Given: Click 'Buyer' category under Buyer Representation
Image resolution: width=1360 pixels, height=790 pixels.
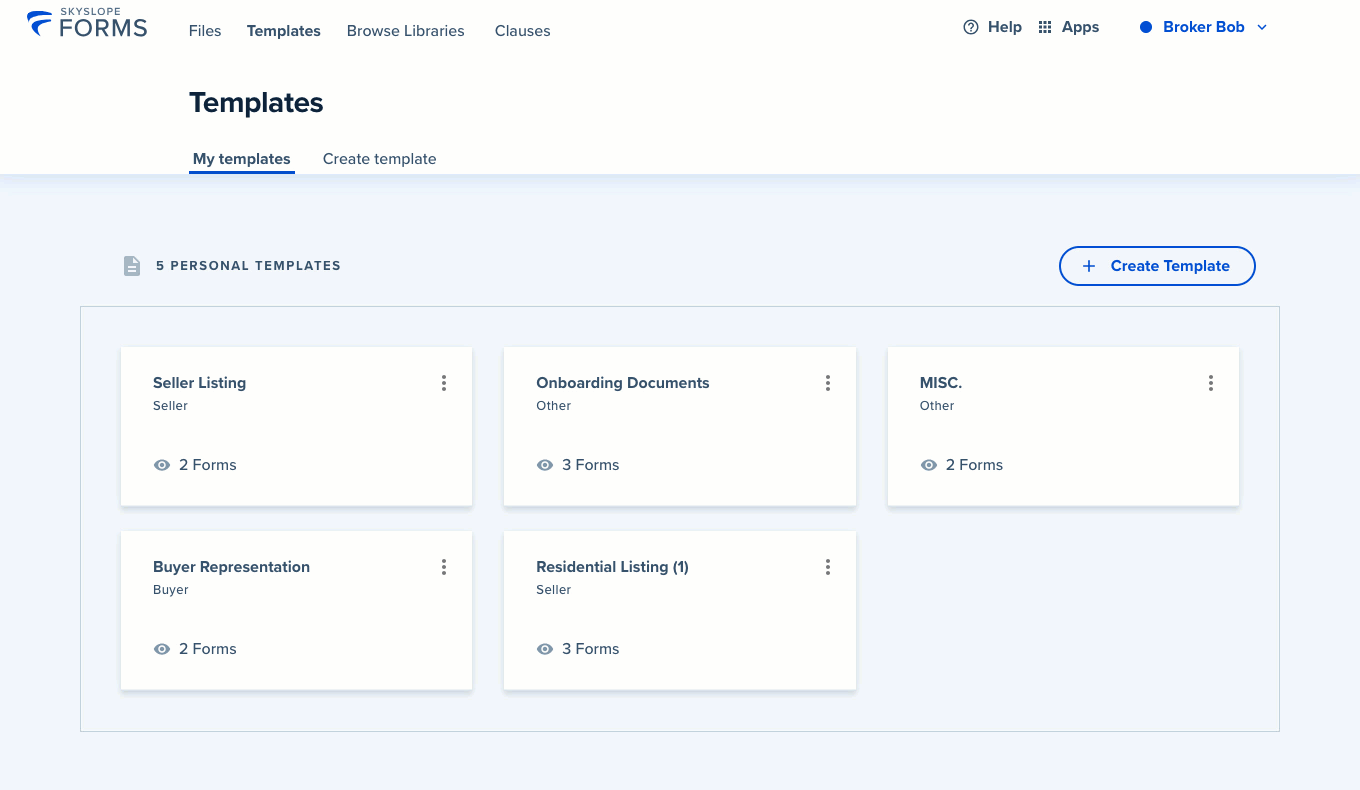Looking at the screenshot, I should click(x=171, y=590).
